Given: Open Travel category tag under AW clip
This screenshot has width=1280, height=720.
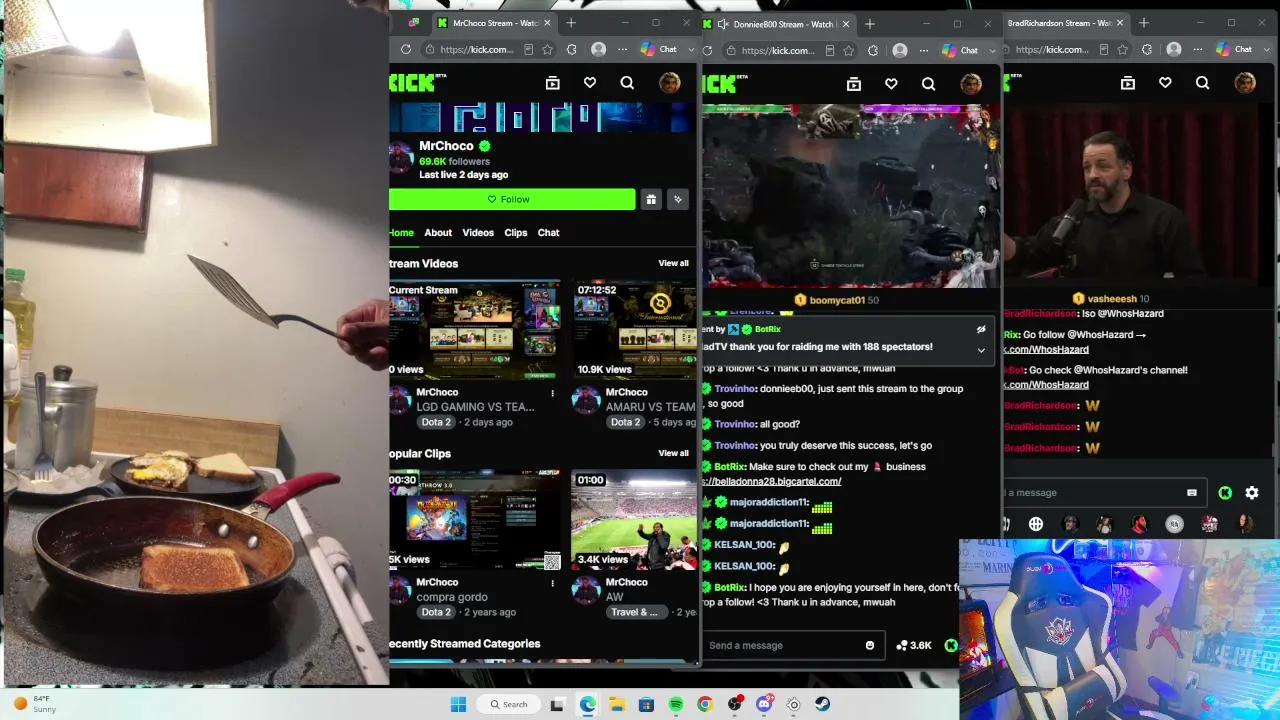Looking at the screenshot, I should (x=635, y=613).
